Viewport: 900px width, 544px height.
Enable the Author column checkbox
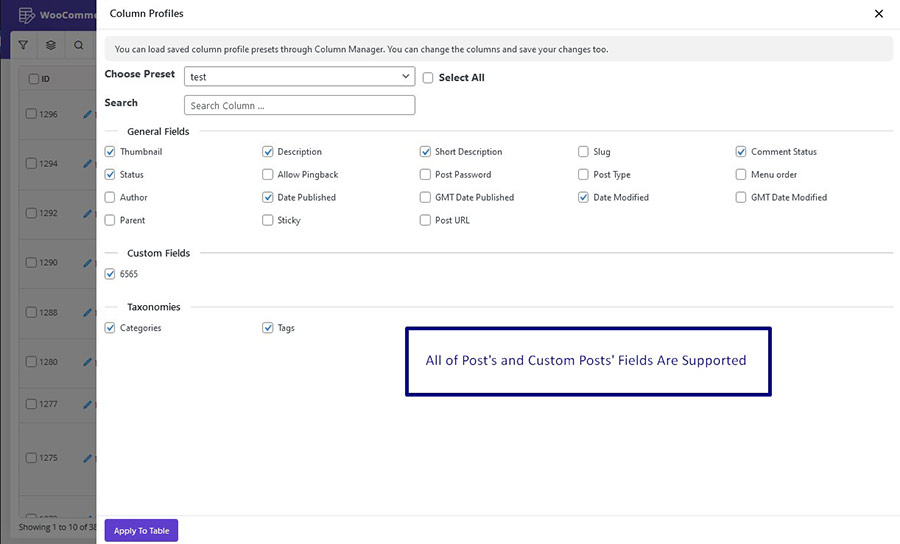point(110,197)
